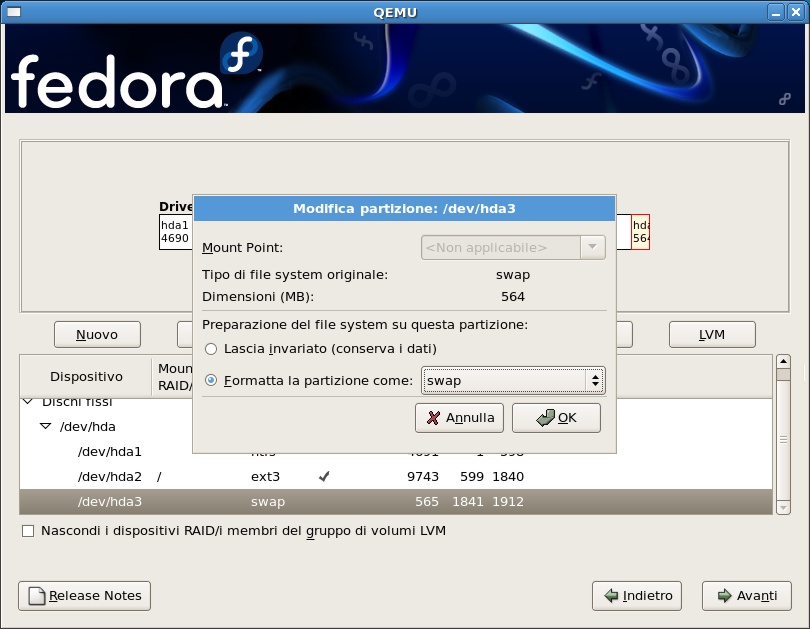Image resolution: width=810 pixels, height=629 pixels.
Task: Click the red-outlined hda3 block in drive diagram
Action: [641, 232]
